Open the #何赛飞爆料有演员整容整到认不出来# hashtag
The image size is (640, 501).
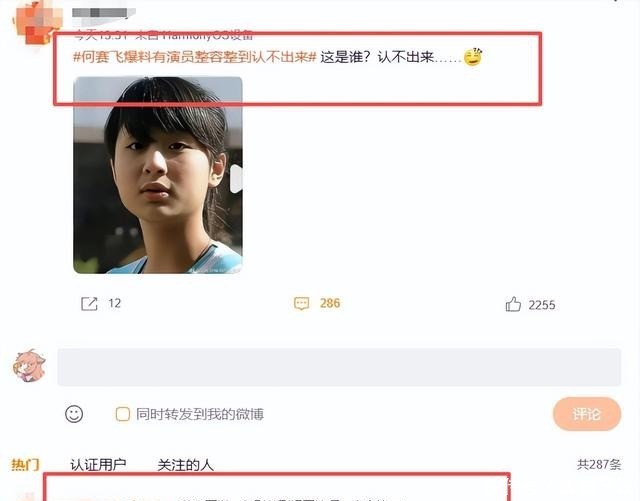coord(195,57)
